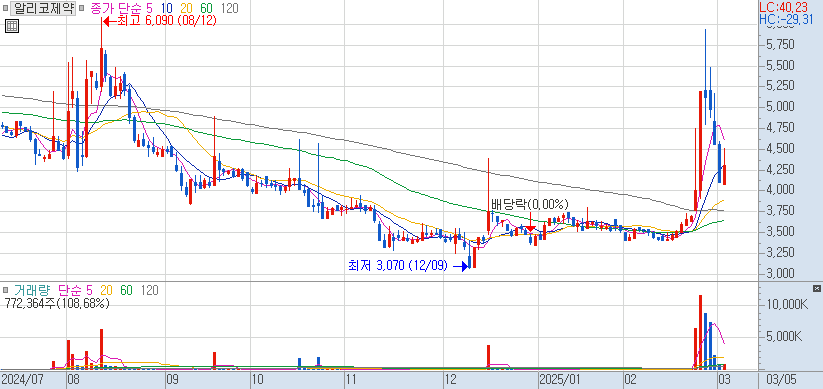Click the 5,500 price axis label
This screenshot has height=389, width=823.
point(779,66)
